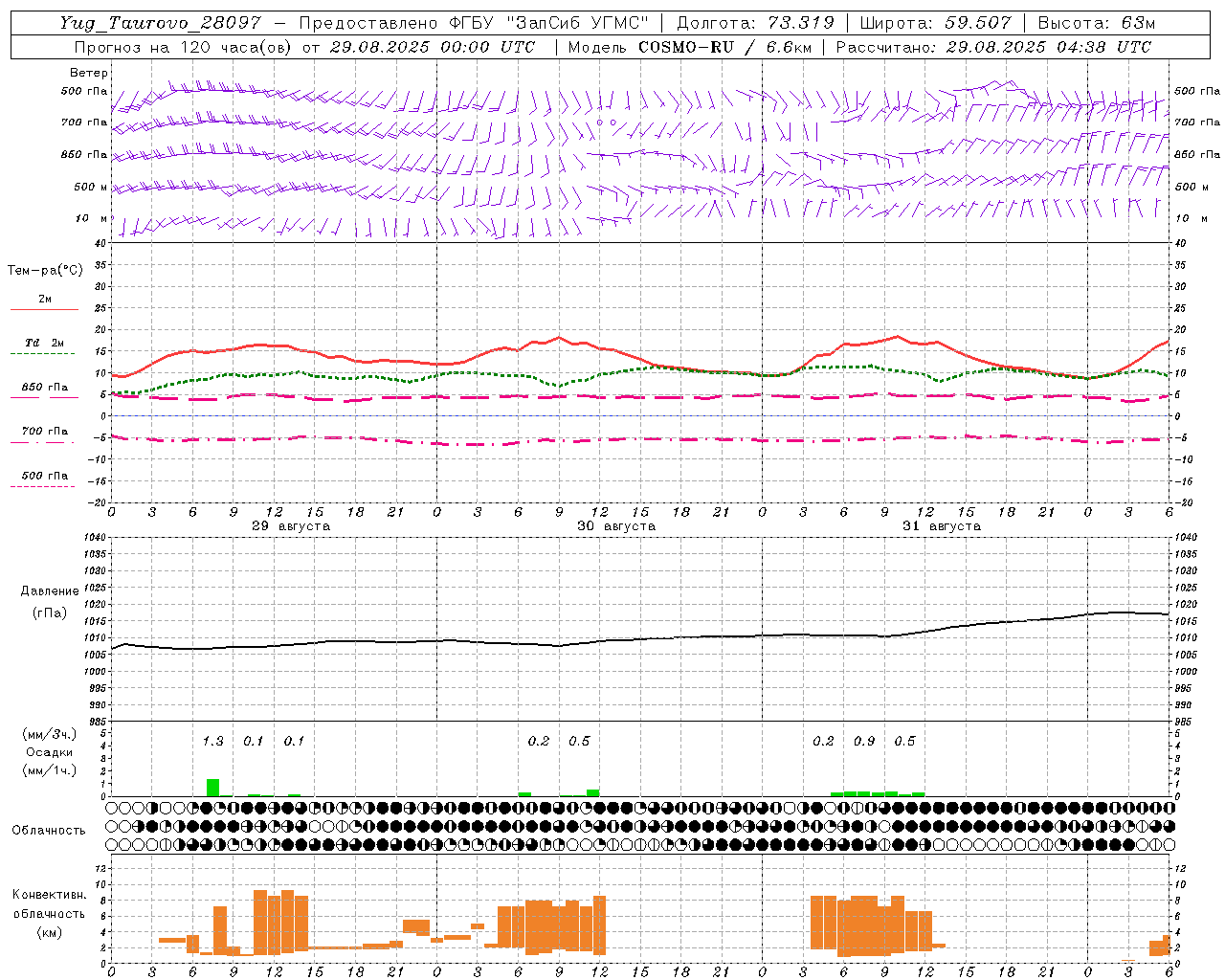Click the 'Высота: 63м' header value
The height and width of the screenshot is (980, 1225).
pos(1096,23)
